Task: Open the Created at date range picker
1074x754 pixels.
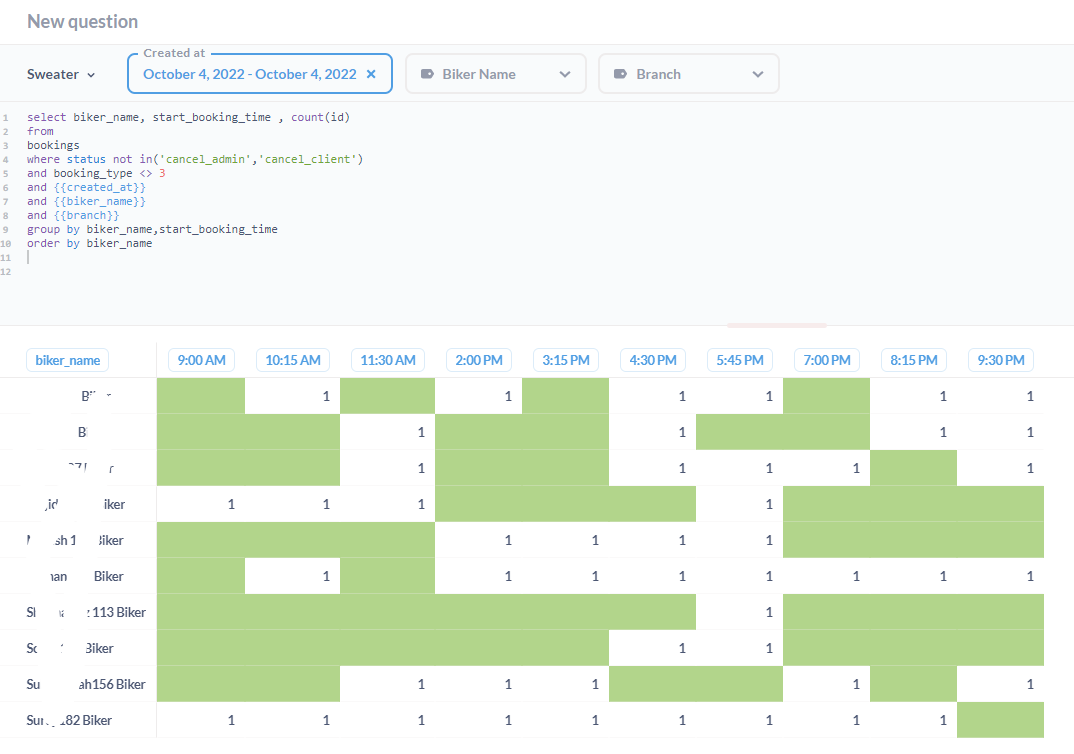Action: [x=249, y=74]
